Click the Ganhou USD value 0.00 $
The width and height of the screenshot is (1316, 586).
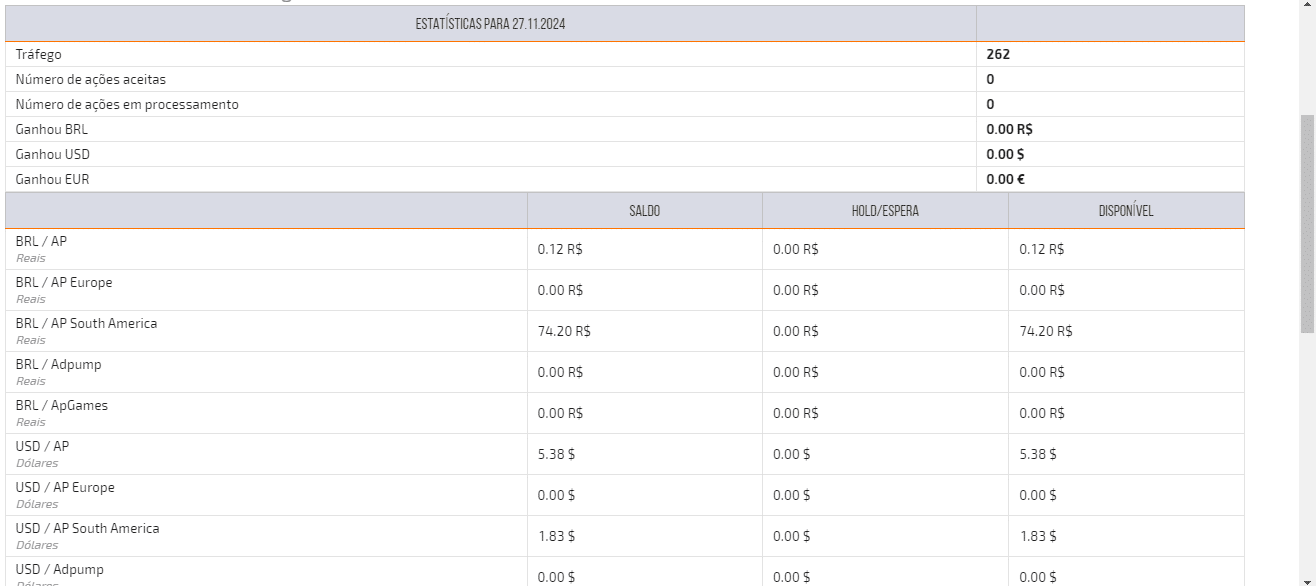pyautogui.click(x=1004, y=155)
